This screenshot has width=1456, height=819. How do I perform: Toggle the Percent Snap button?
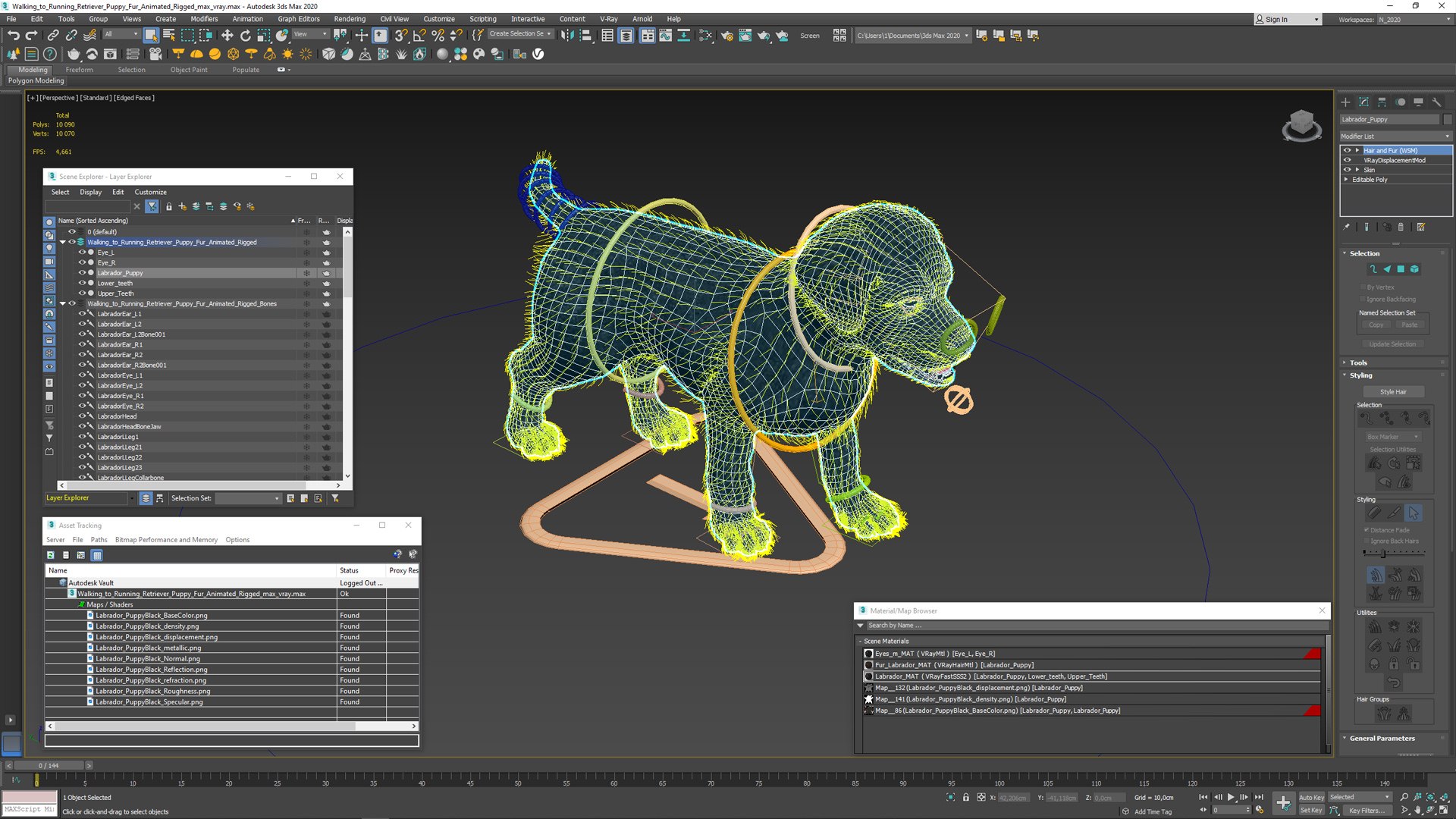click(x=438, y=35)
